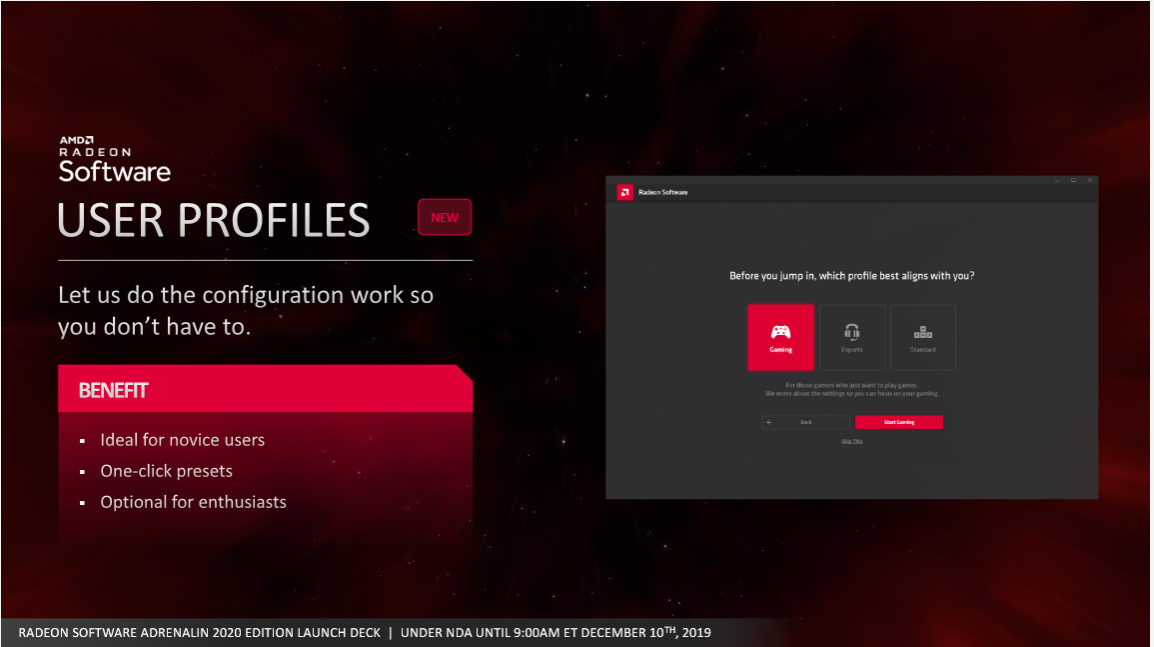
Task: Select the "One-click presets" bullet text
Action: pyautogui.click(x=166, y=471)
